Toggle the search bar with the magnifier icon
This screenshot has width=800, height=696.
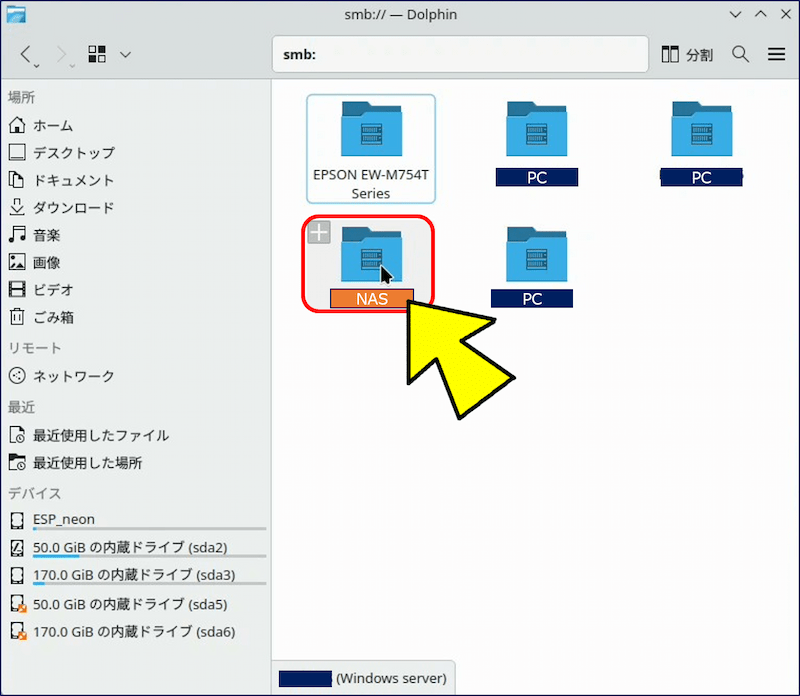[x=740, y=54]
